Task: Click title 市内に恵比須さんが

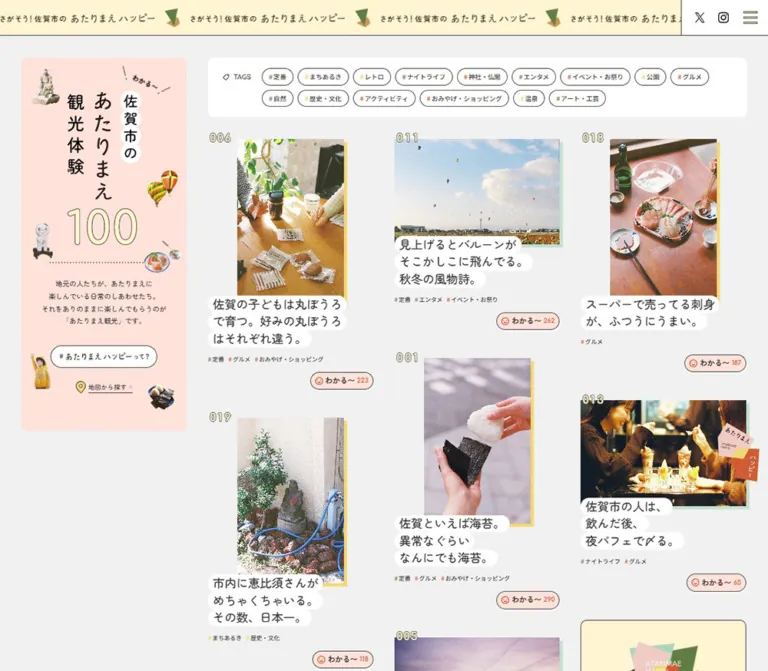Action: pyautogui.click(x=265, y=600)
